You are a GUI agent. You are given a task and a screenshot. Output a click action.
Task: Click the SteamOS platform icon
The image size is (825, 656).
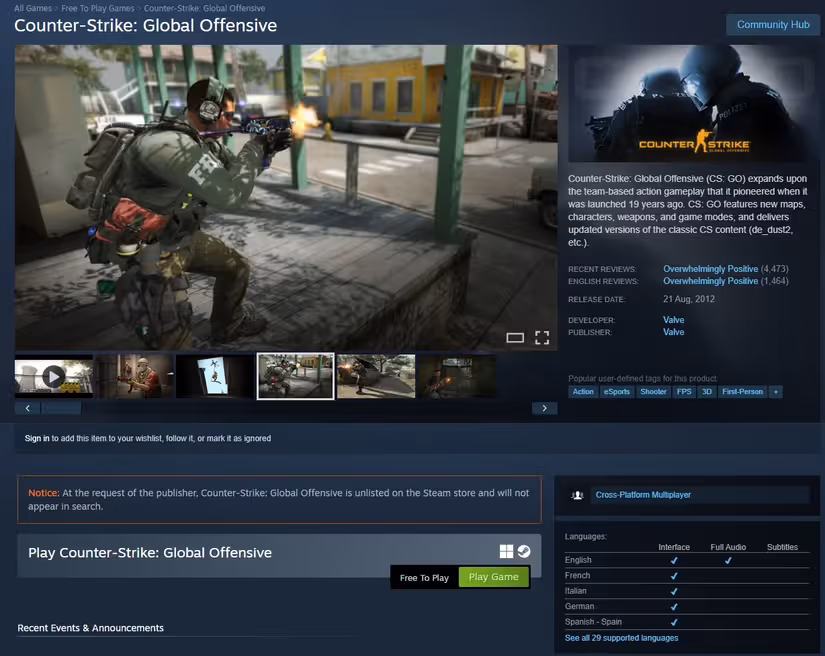pyautogui.click(x=524, y=551)
